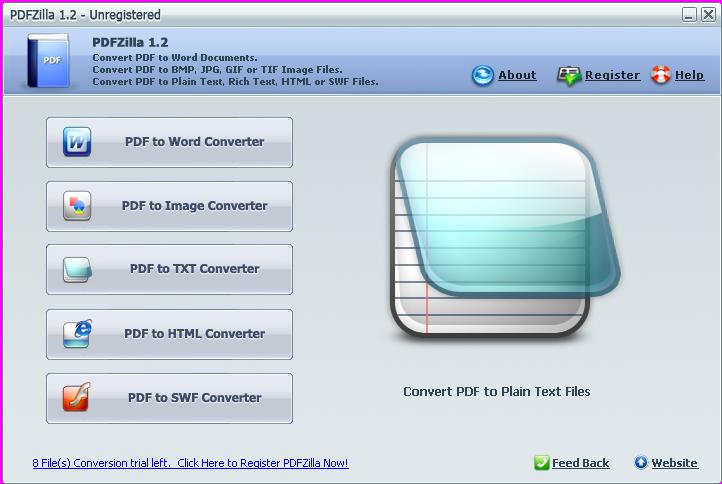Open the Help link
Image resolution: width=722 pixels, height=484 pixels.
click(x=689, y=75)
